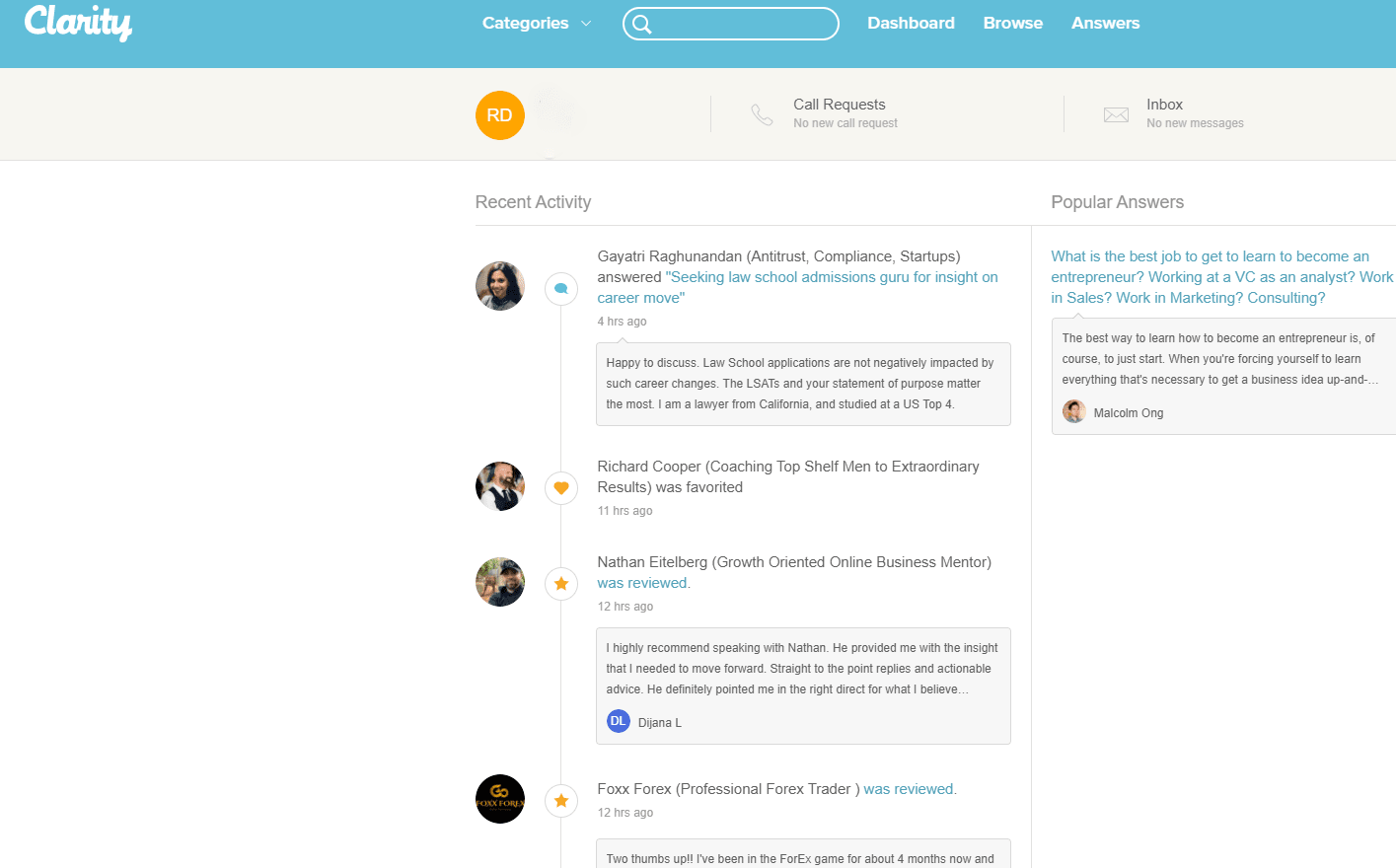Click the Recent Activity heading
Image resolution: width=1396 pixels, height=868 pixels.
pyautogui.click(x=533, y=202)
